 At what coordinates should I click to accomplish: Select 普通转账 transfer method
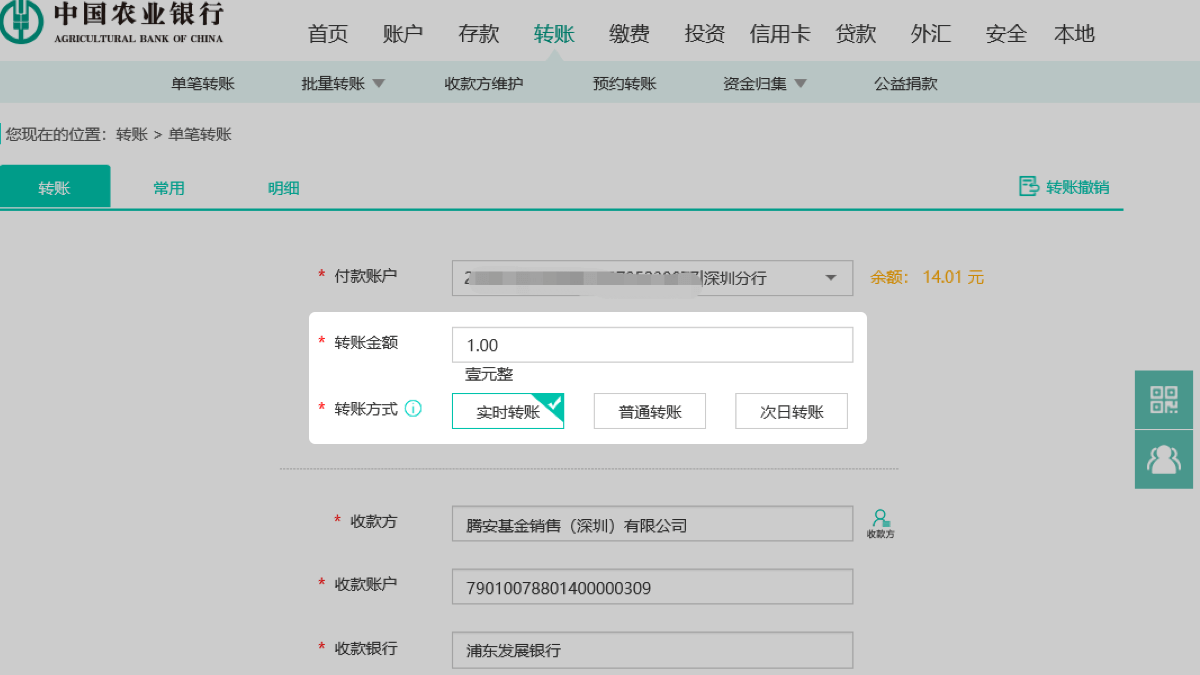click(650, 411)
